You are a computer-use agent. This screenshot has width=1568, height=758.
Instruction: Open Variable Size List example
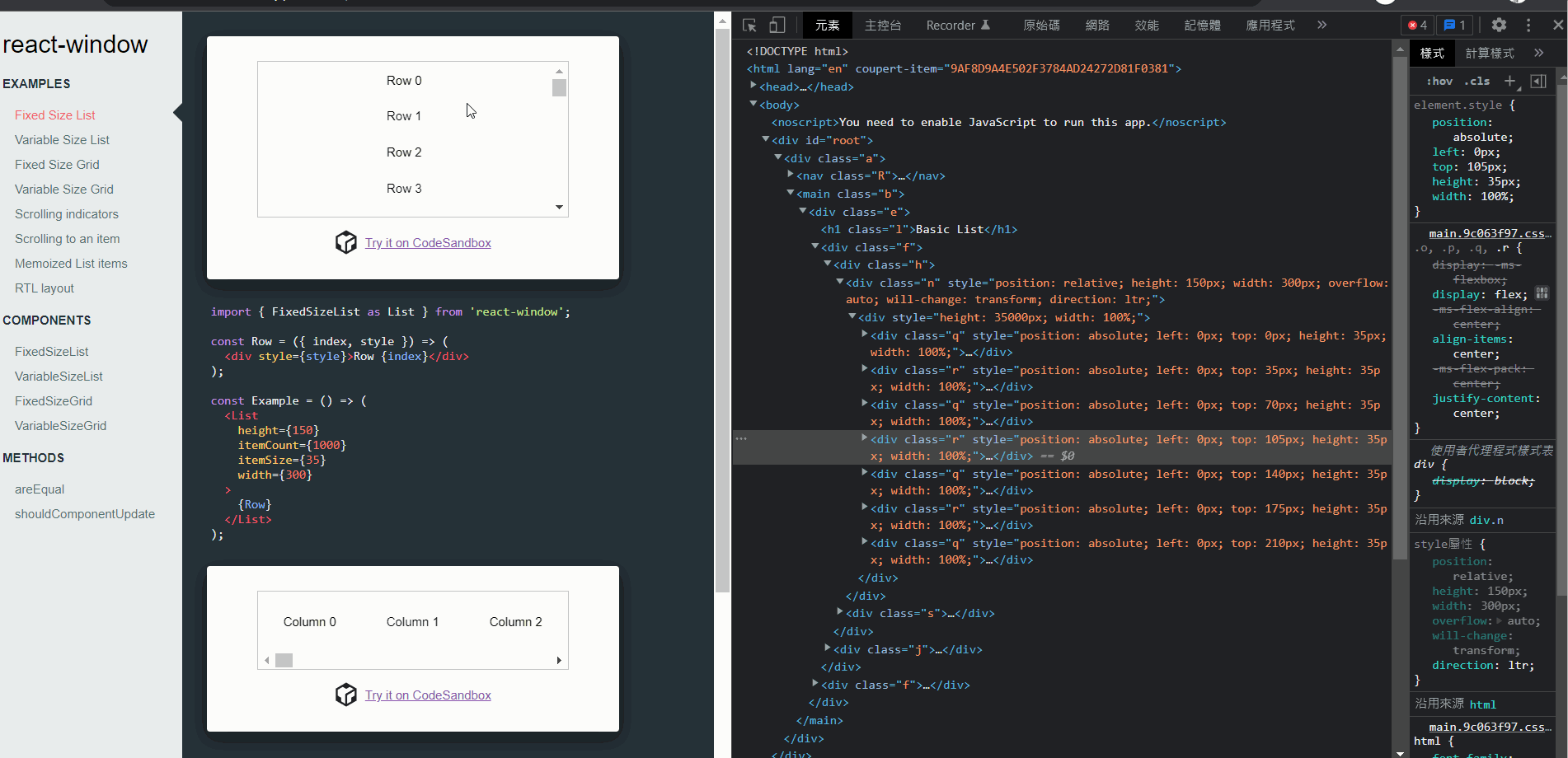62,140
